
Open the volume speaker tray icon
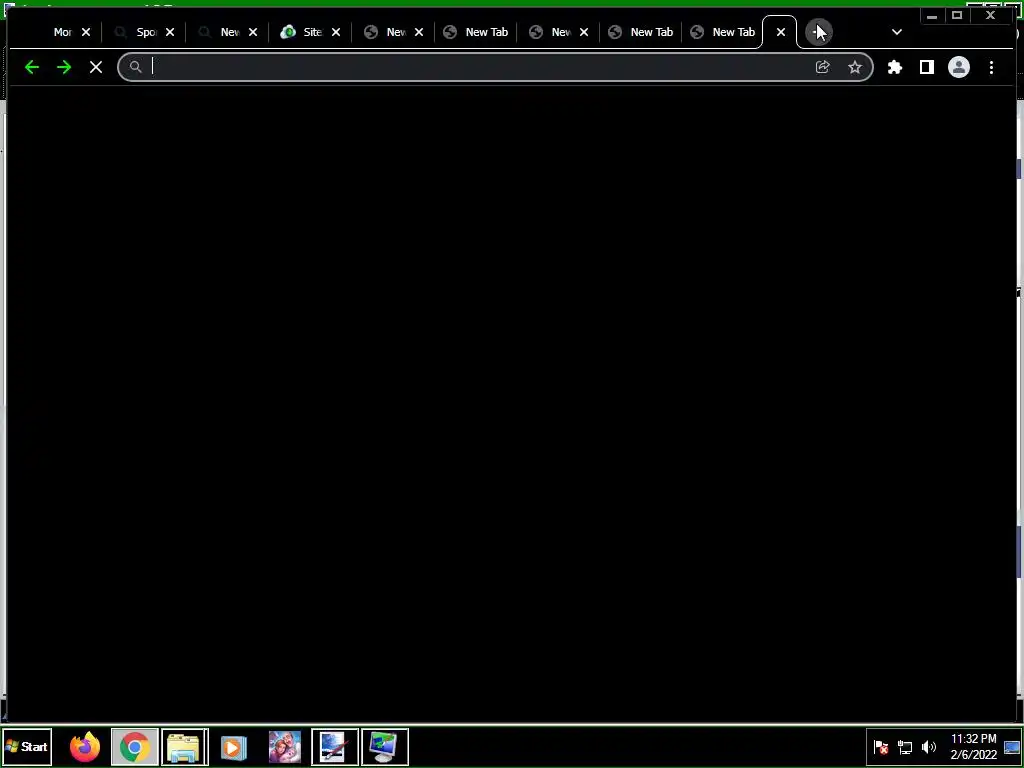(x=929, y=746)
